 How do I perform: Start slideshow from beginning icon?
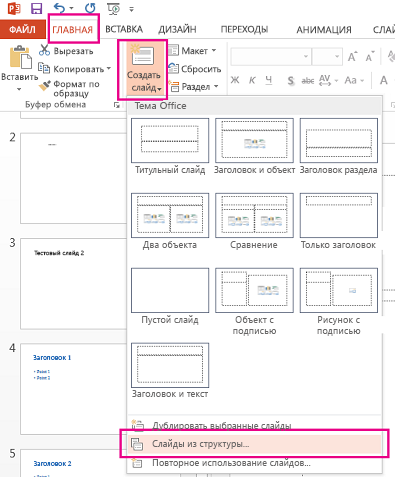[114, 9]
